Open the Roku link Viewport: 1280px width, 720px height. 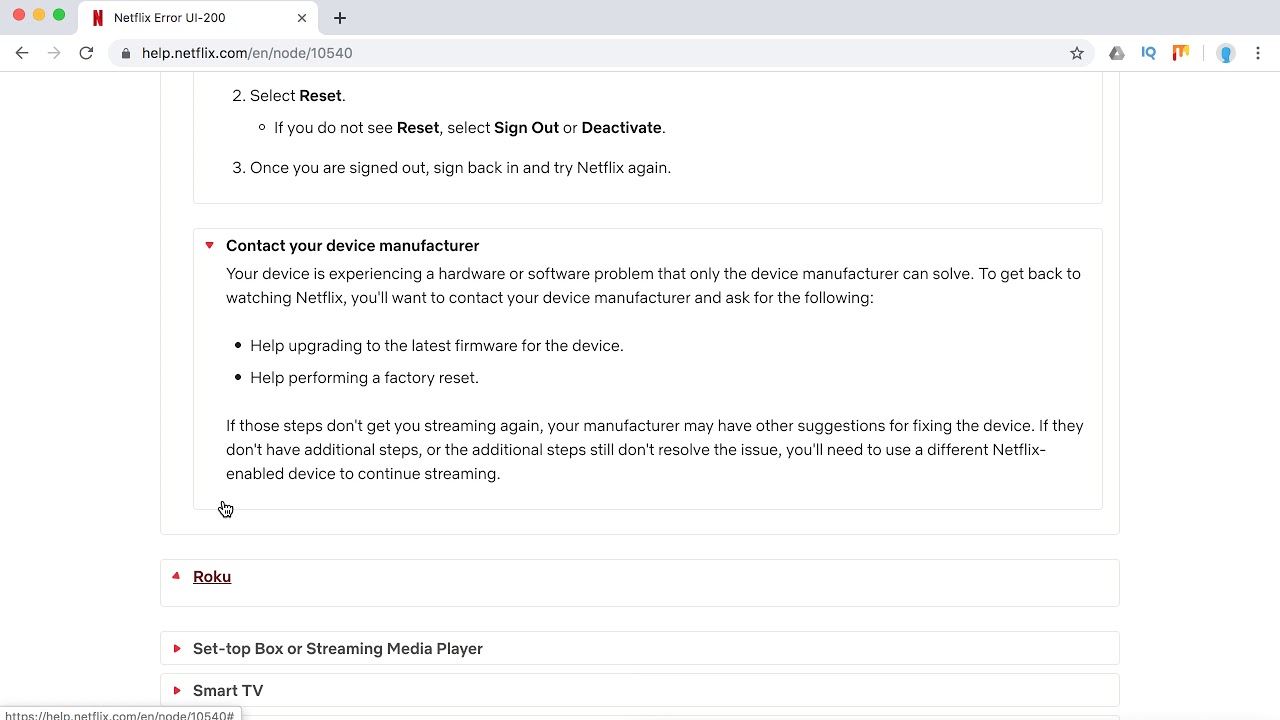tap(212, 577)
